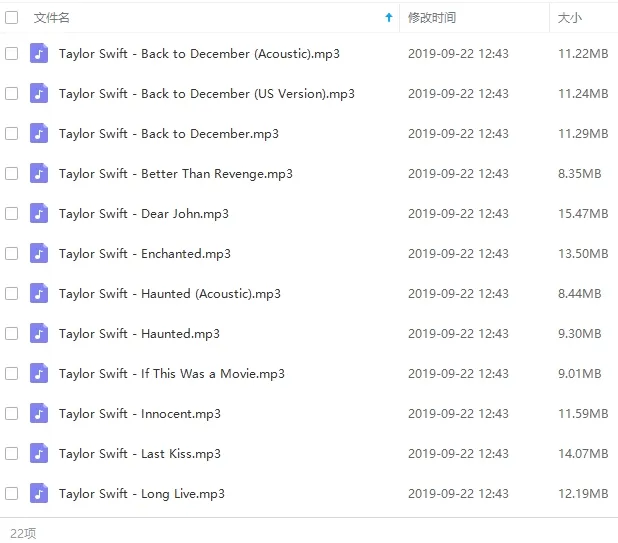Sort by the 修改时间 column header
The height and width of the screenshot is (543, 618).
tap(432, 18)
